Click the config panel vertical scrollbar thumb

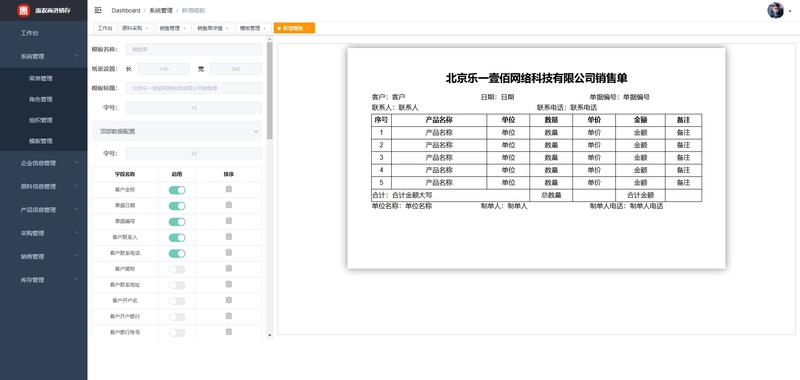(269, 90)
